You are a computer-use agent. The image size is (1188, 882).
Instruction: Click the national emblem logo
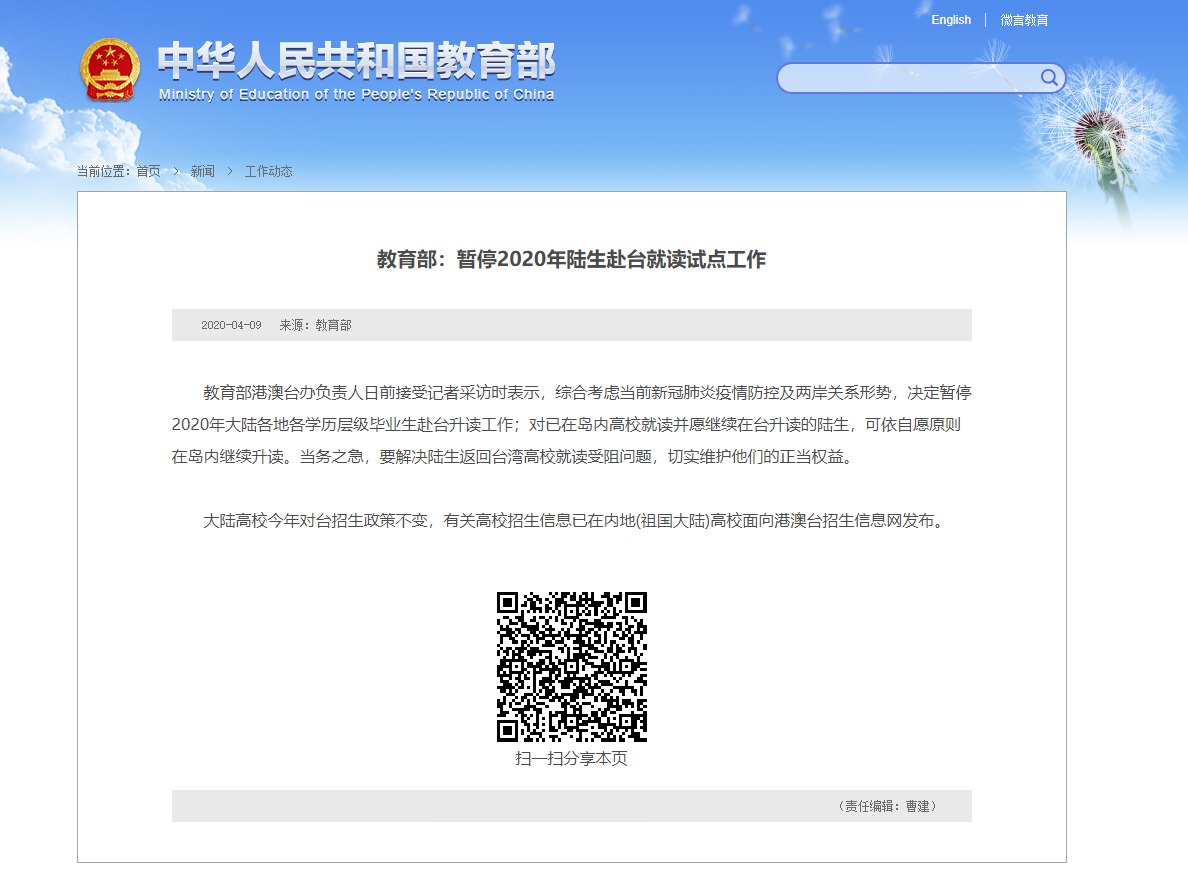tap(111, 70)
